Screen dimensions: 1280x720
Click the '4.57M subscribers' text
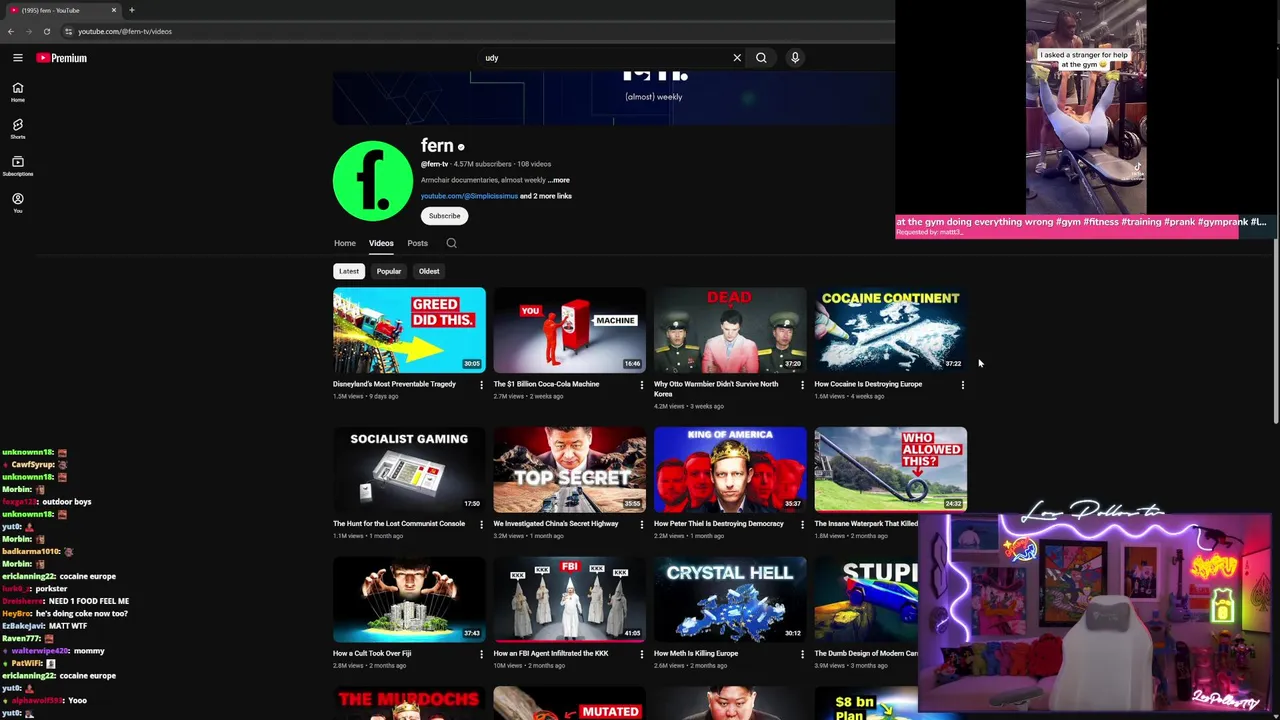483,164
